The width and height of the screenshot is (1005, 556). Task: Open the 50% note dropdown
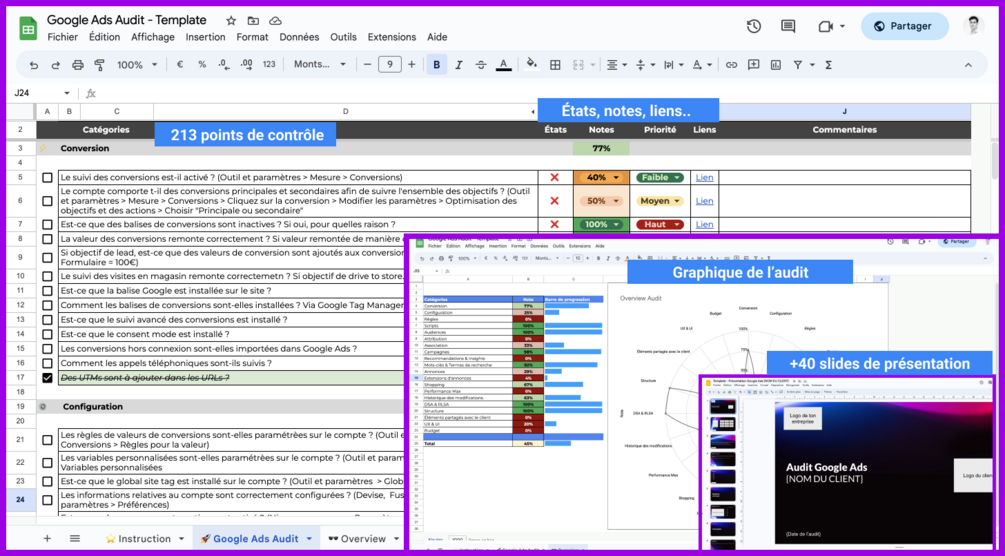[x=617, y=201]
